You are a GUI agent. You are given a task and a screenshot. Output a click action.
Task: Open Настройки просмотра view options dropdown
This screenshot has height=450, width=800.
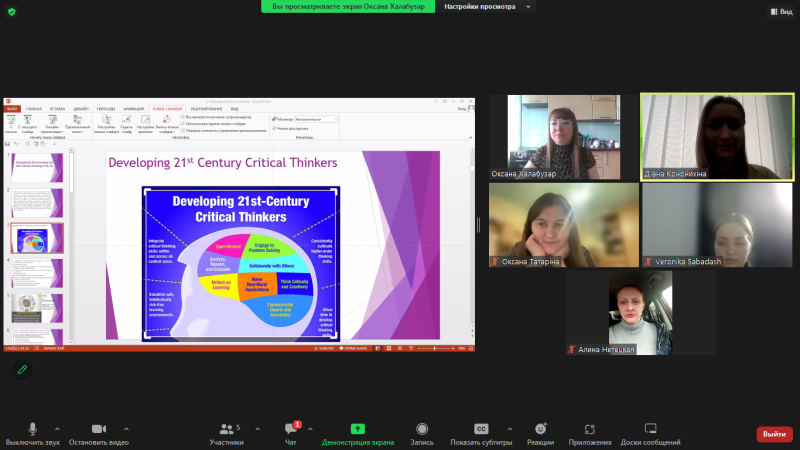[487, 7]
